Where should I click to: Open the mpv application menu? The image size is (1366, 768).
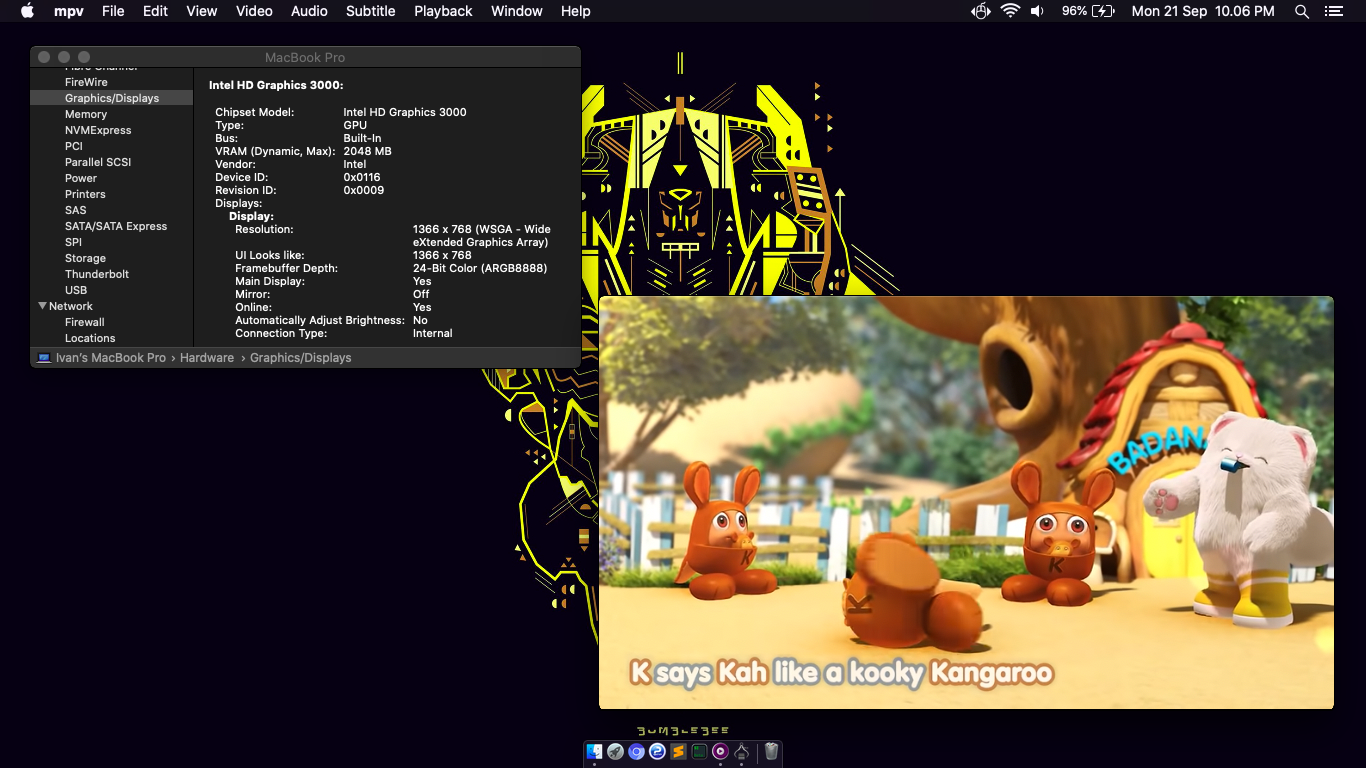[69, 11]
